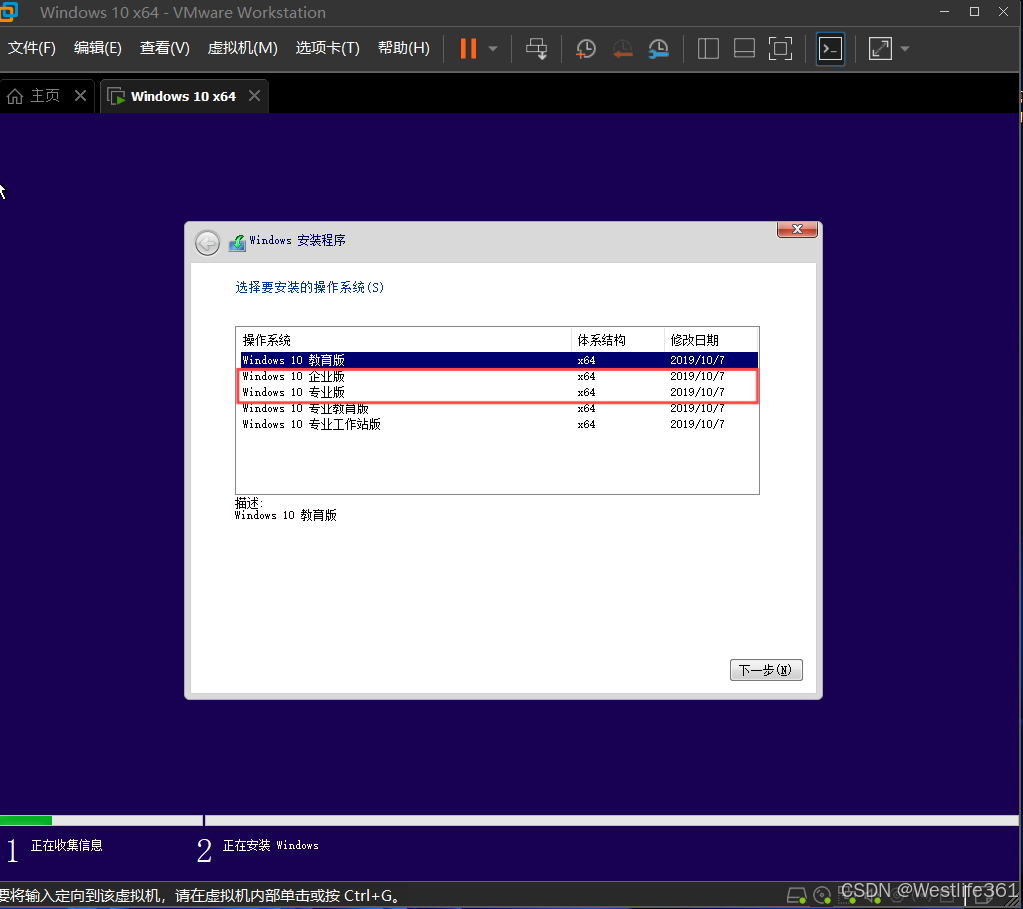1023x909 pixels.
Task: Click the 下一步(N) button
Action: click(x=766, y=669)
